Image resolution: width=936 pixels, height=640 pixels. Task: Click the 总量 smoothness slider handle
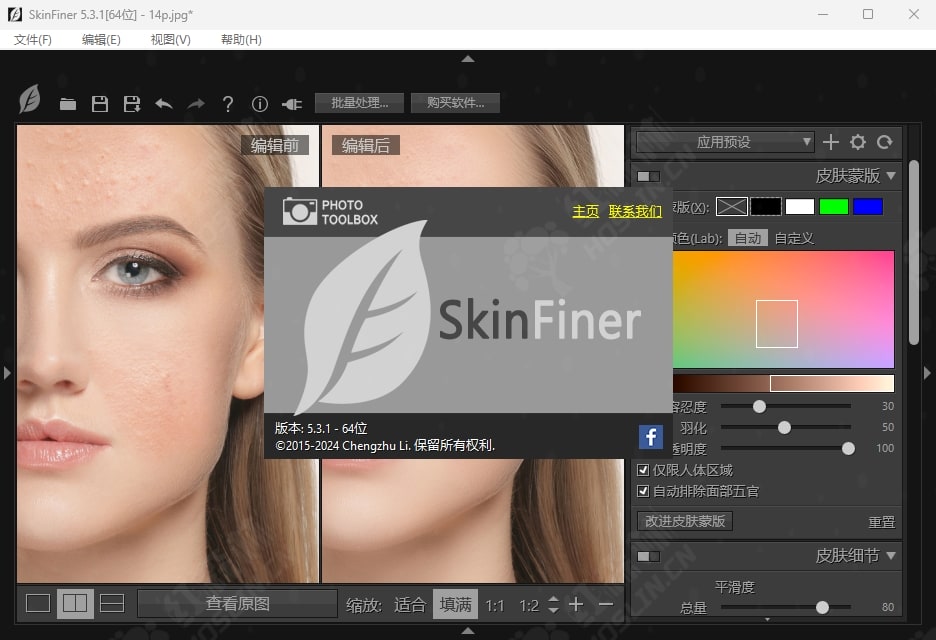[x=823, y=607]
